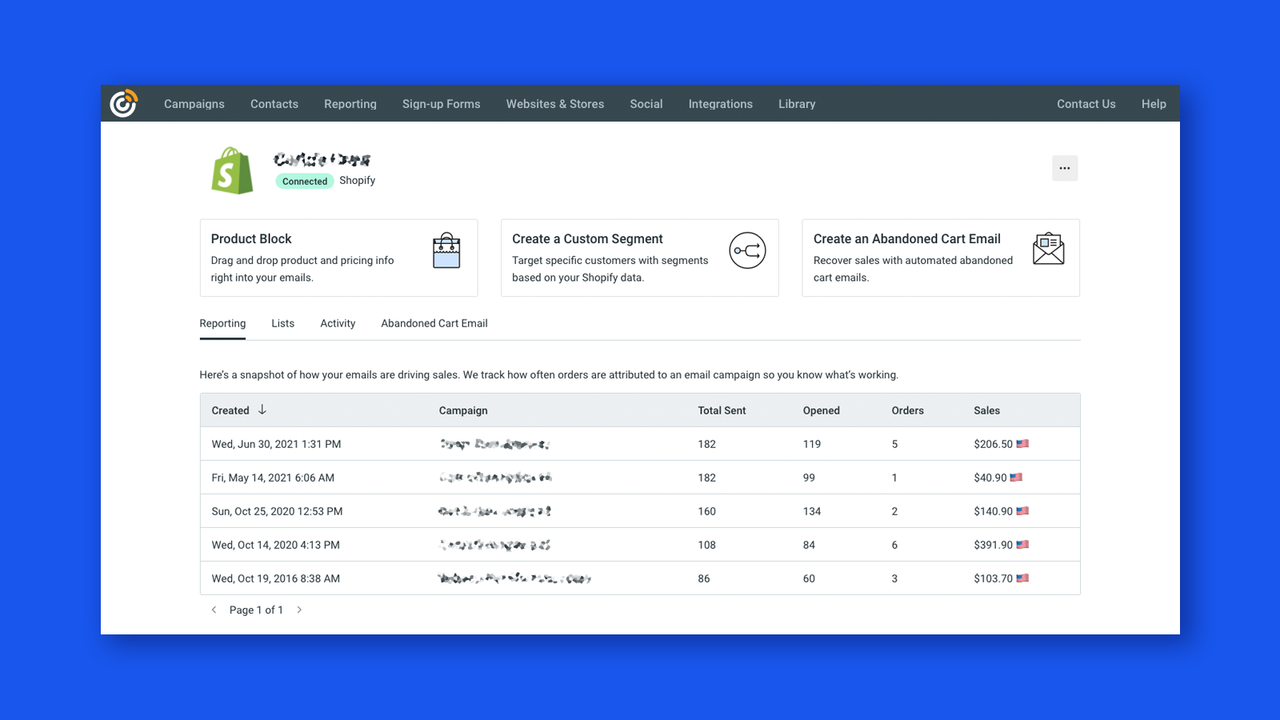Open the Integrations menu

pyautogui.click(x=720, y=103)
